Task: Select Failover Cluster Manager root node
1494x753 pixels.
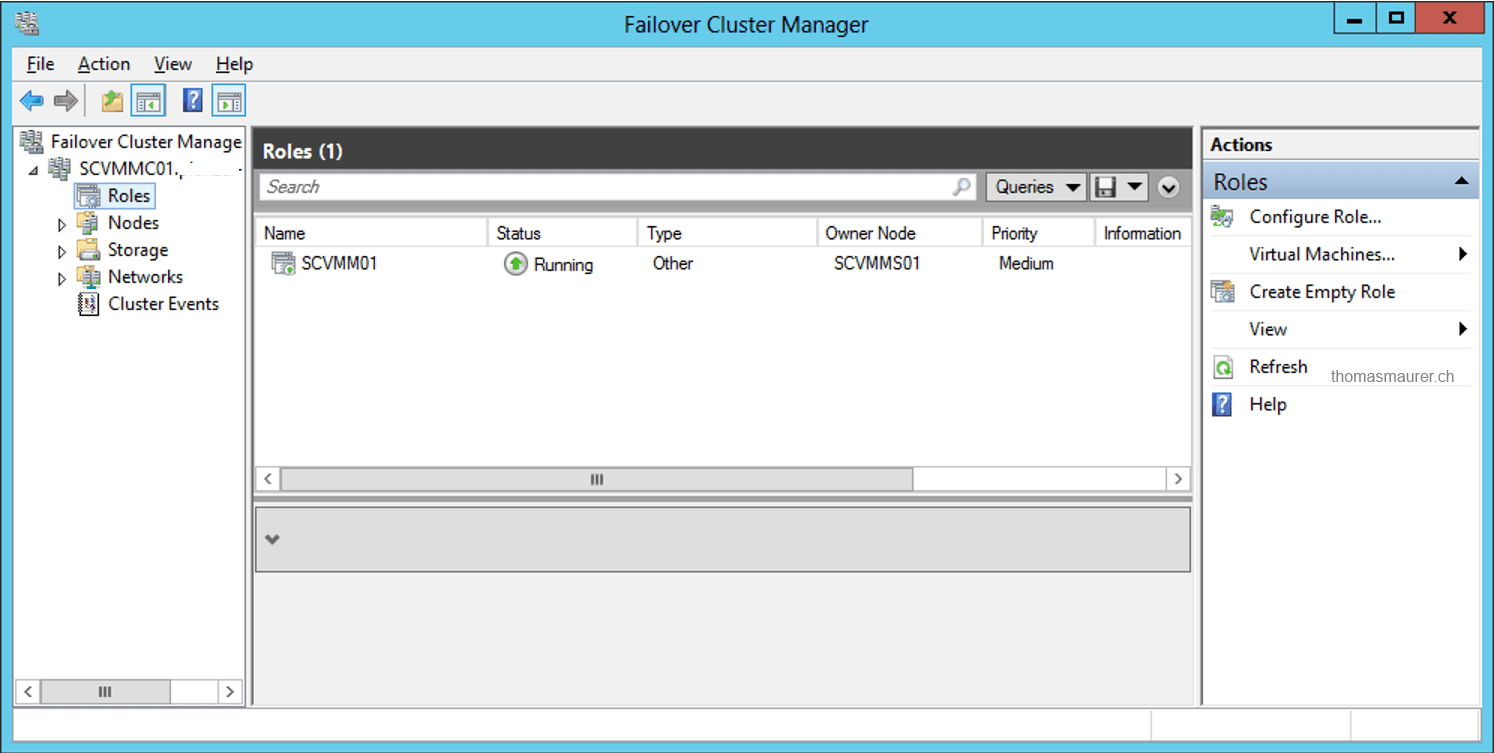Action: click(x=146, y=142)
